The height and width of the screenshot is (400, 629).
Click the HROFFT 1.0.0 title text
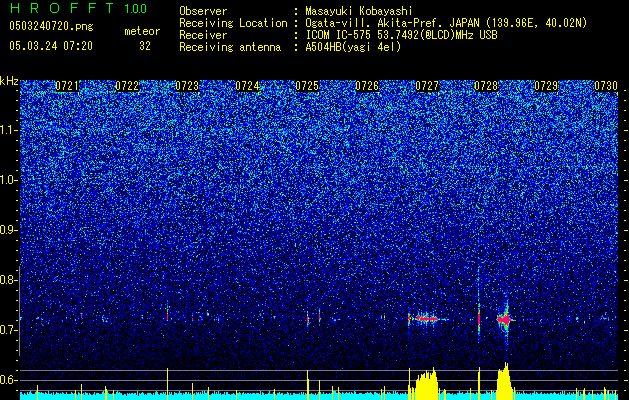pos(79,8)
